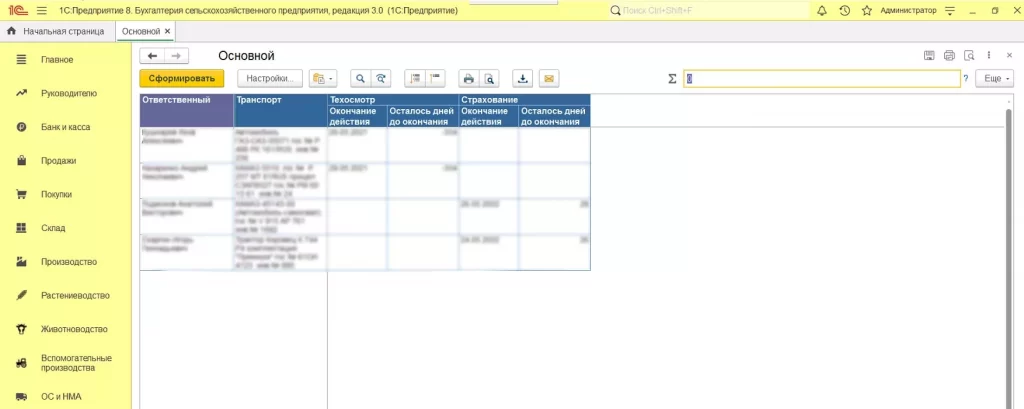1024x409 pixels.
Task: Click the Find next icon in report toolbar
Action: pos(381,78)
